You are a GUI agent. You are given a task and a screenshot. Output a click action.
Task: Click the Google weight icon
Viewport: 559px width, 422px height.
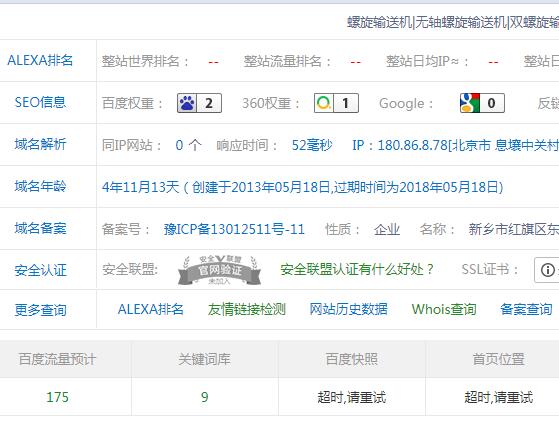coord(470,103)
